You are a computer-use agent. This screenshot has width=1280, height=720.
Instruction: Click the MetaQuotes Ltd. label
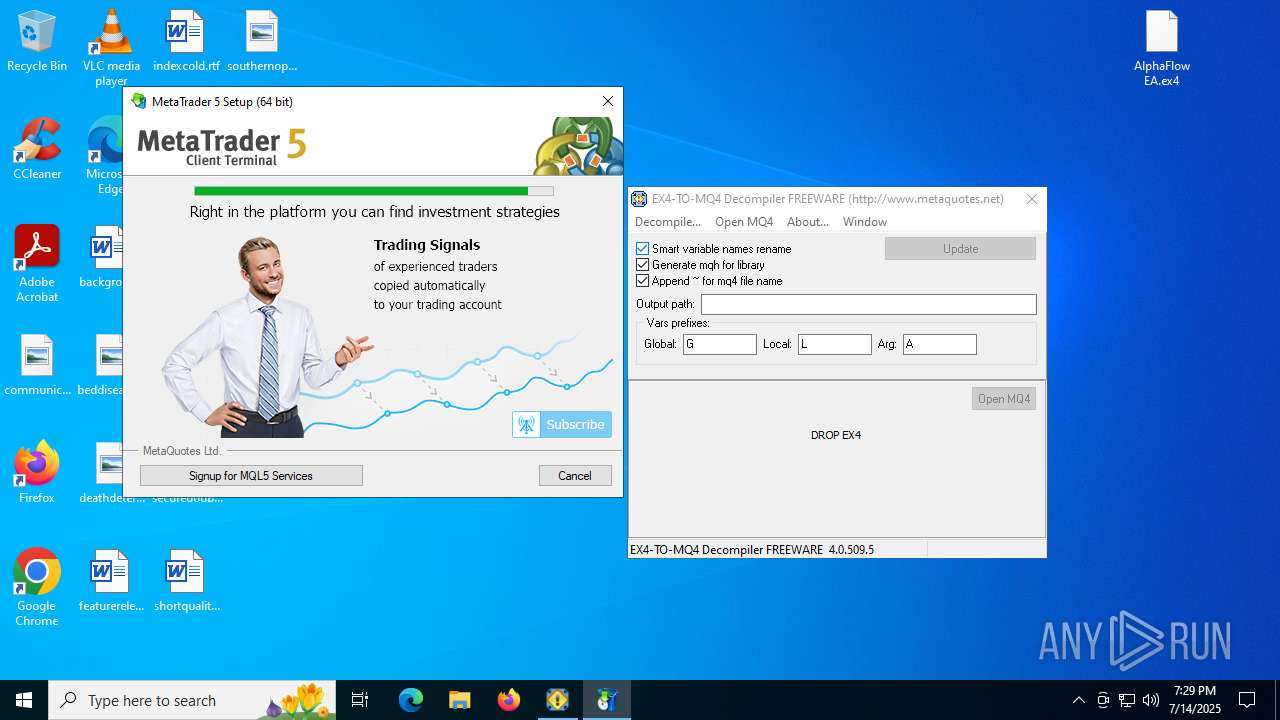coord(182,451)
